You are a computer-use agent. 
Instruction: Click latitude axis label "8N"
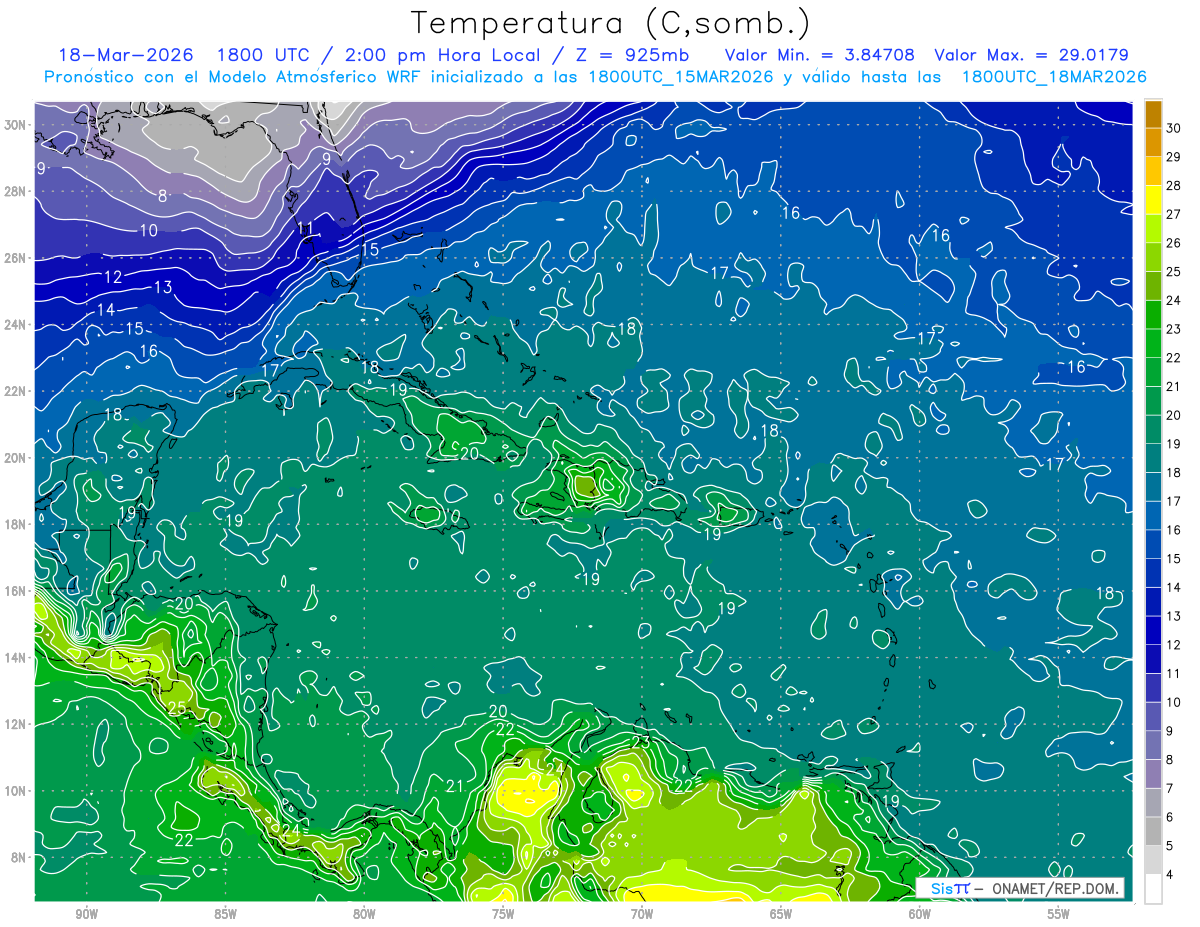[x=18, y=857]
